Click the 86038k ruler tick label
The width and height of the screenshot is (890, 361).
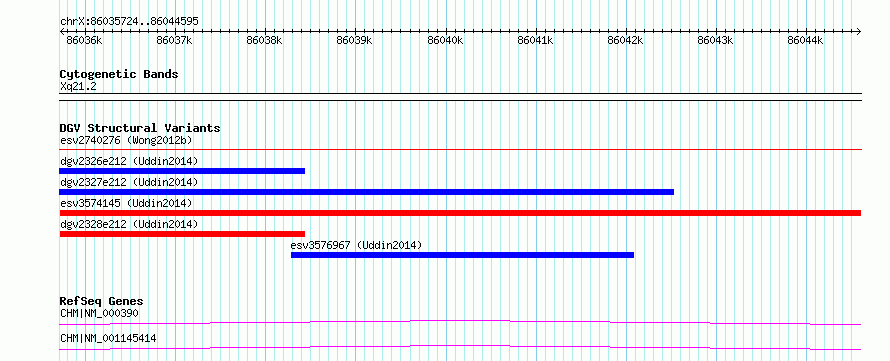pyautogui.click(x=265, y=41)
